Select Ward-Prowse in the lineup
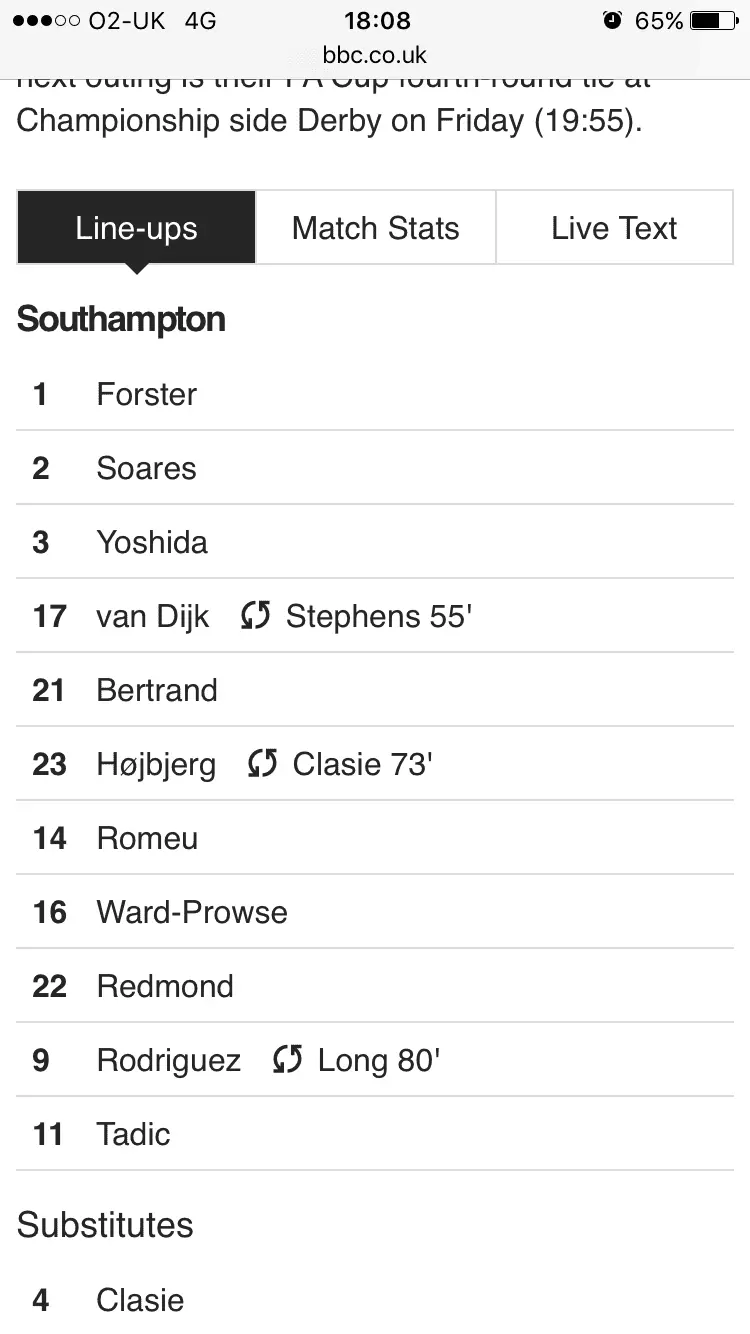The image size is (750, 1334). tap(192, 912)
